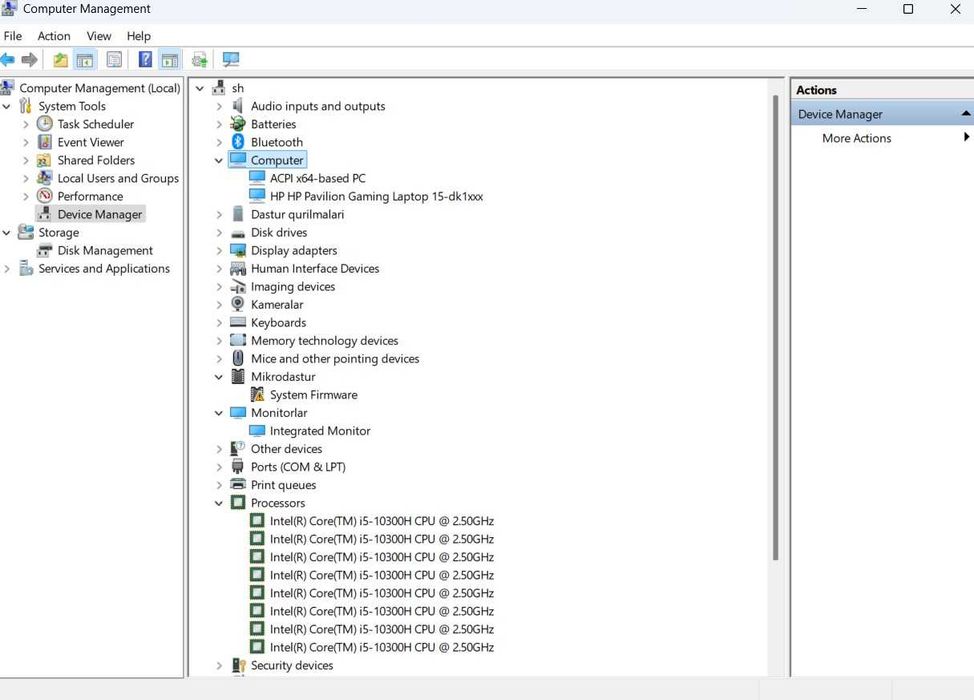Screen dimensions: 974x700
Task: Maximize the Computer Management window
Action: (908, 9)
